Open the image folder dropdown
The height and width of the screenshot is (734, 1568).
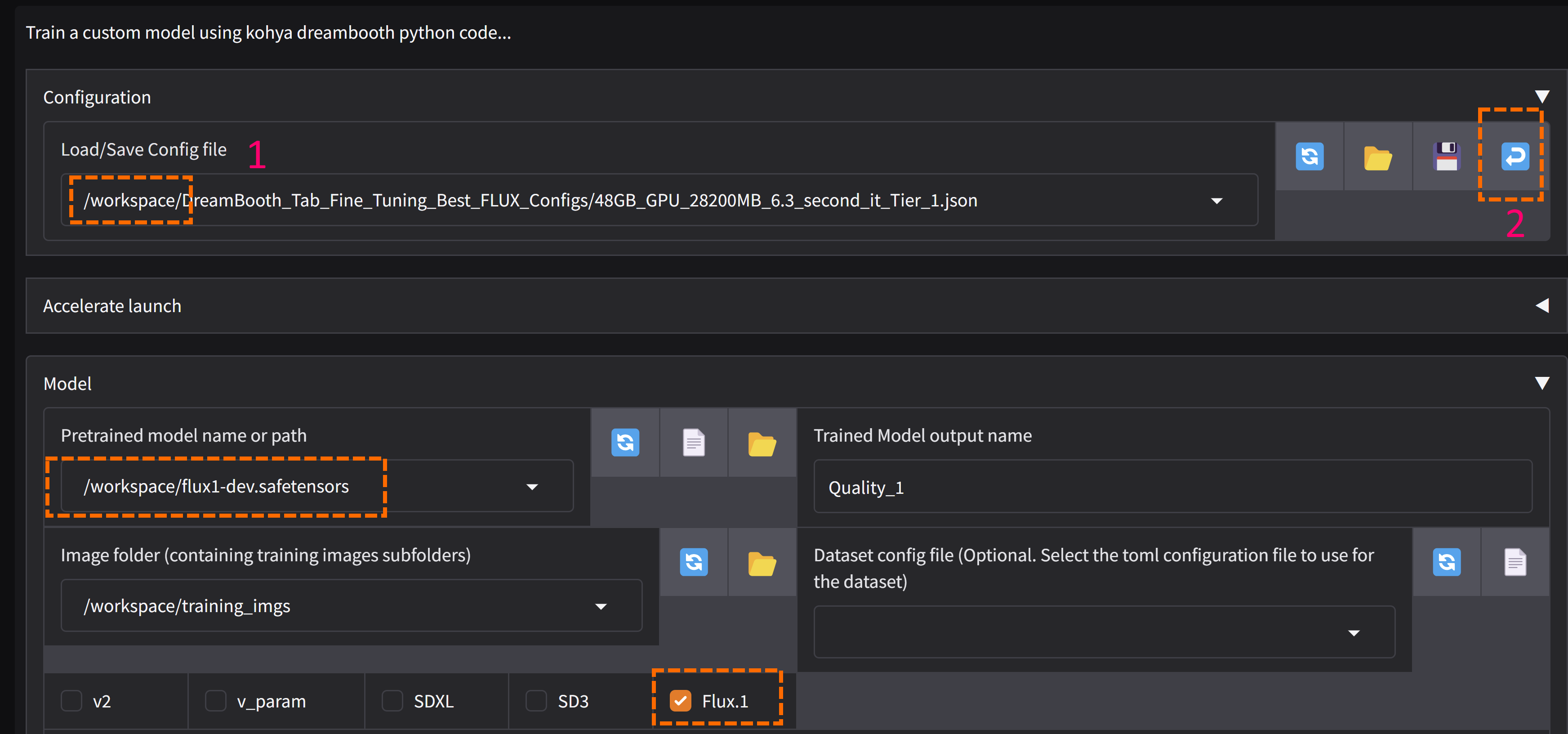point(601,606)
